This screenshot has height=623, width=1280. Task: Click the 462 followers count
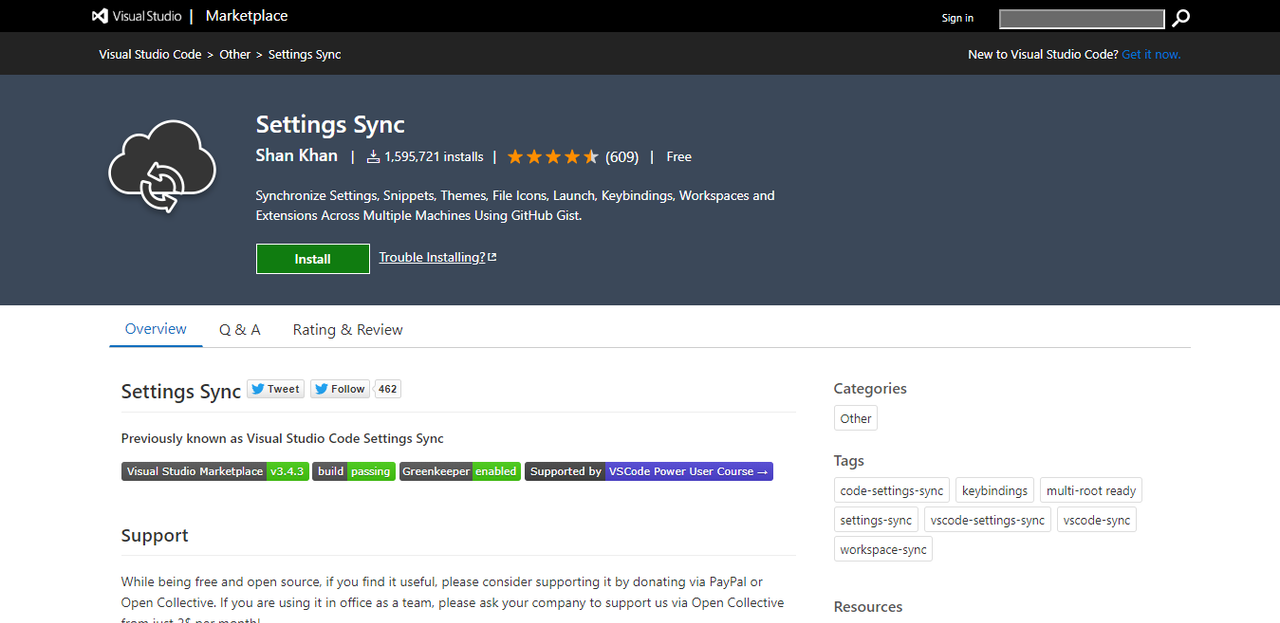[388, 389]
